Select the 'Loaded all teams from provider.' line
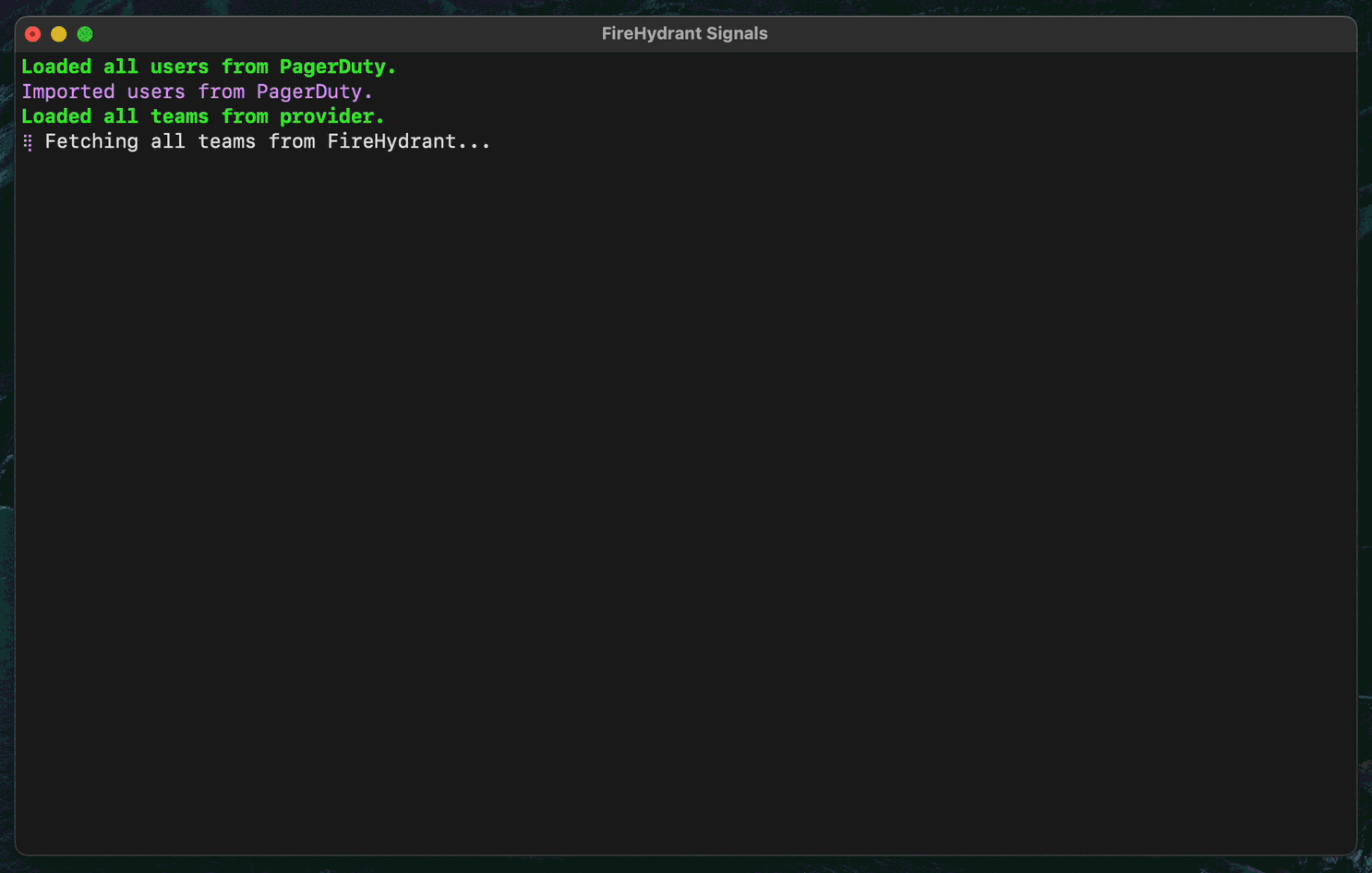This screenshot has height=873, width=1372. 203,116
